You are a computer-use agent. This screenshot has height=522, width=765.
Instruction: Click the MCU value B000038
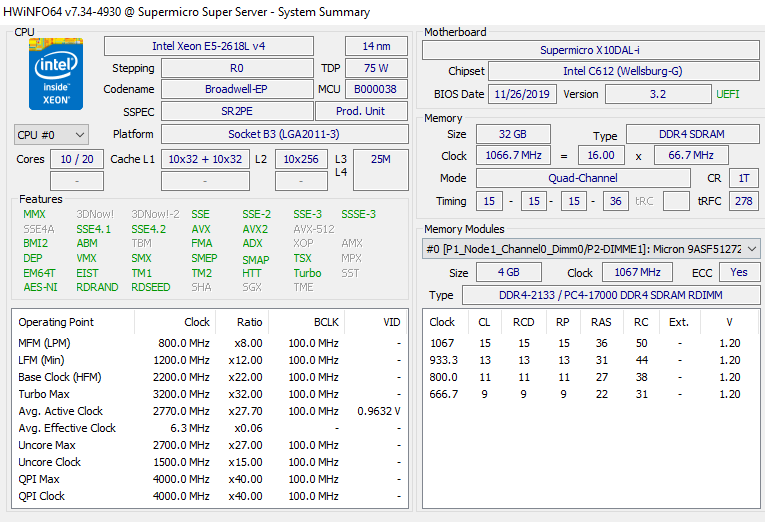376,89
